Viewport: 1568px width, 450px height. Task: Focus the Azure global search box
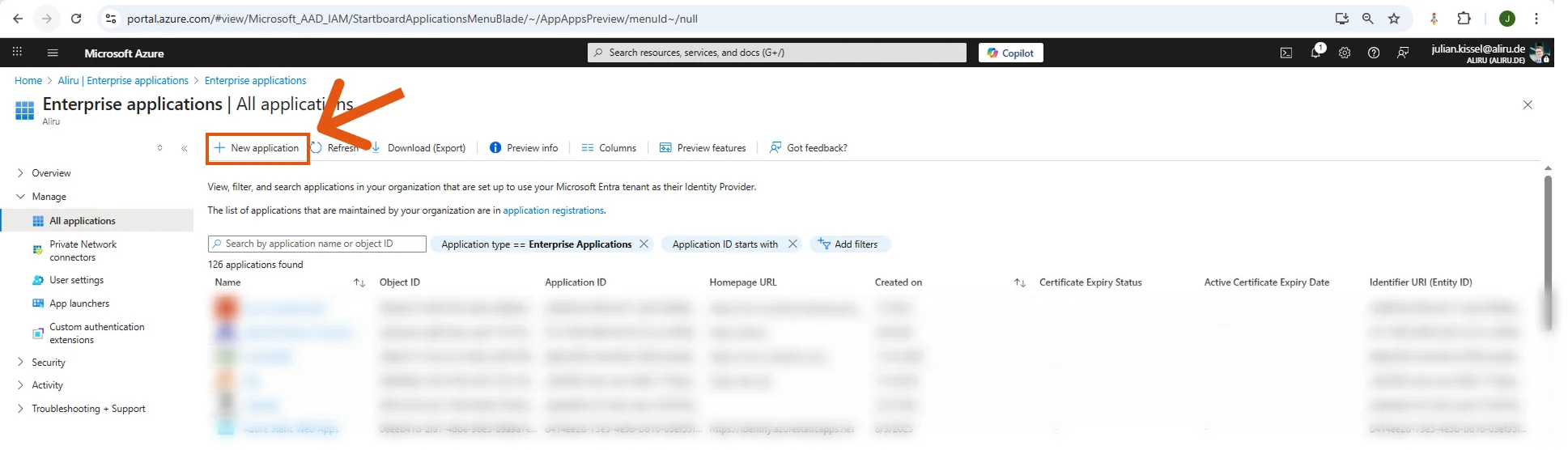coord(777,53)
